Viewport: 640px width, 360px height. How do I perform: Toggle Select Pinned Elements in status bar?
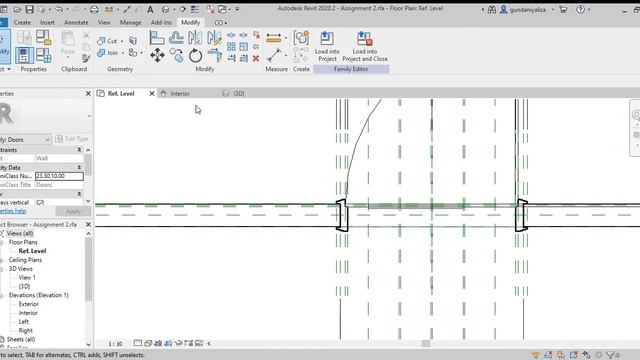(x=561, y=355)
